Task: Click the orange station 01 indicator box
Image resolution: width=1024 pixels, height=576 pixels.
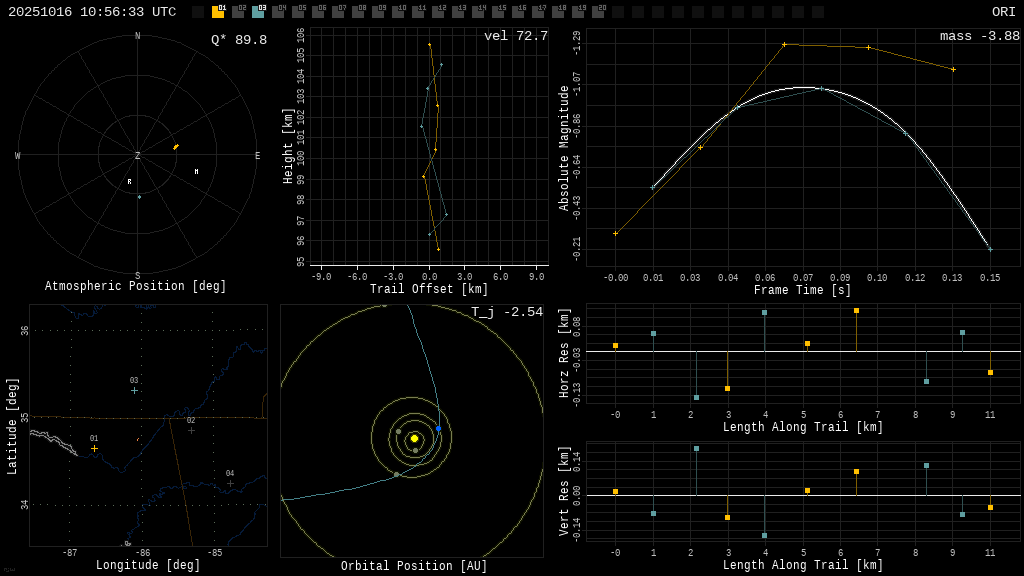Action: click(218, 12)
